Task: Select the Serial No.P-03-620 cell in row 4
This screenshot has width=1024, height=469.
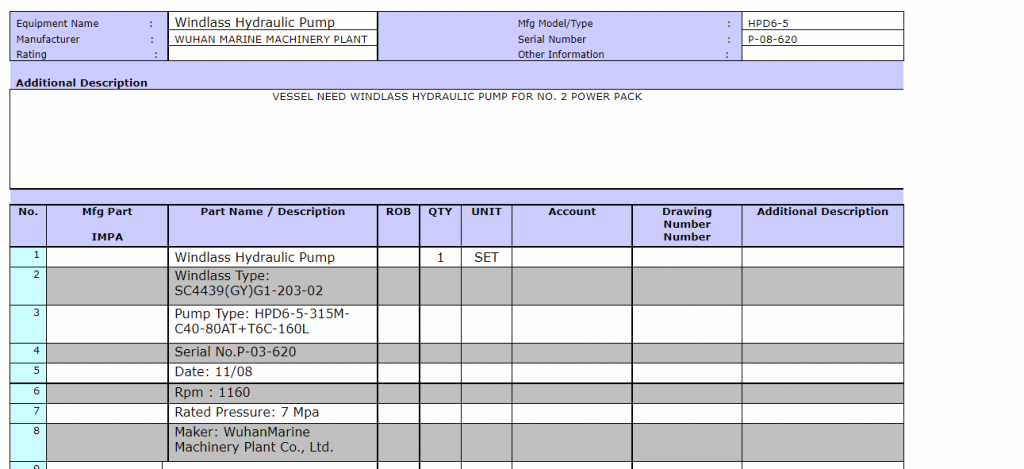Action: [x=273, y=352]
